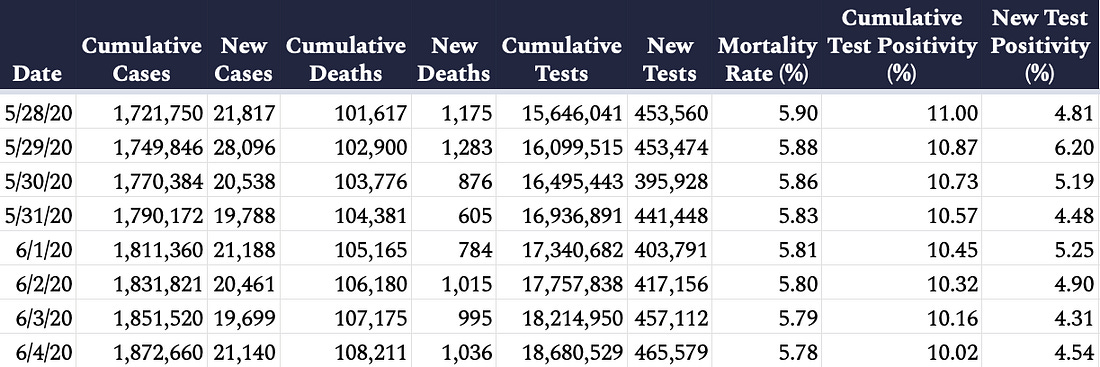Image resolution: width=1100 pixels, height=367 pixels.
Task: Click cumulative positivity value 10.87
Action: [x=951, y=147]
